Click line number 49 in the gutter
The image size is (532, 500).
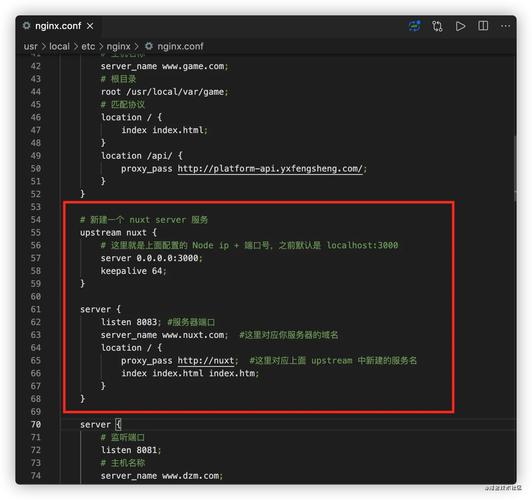click(x=36, y=156)
